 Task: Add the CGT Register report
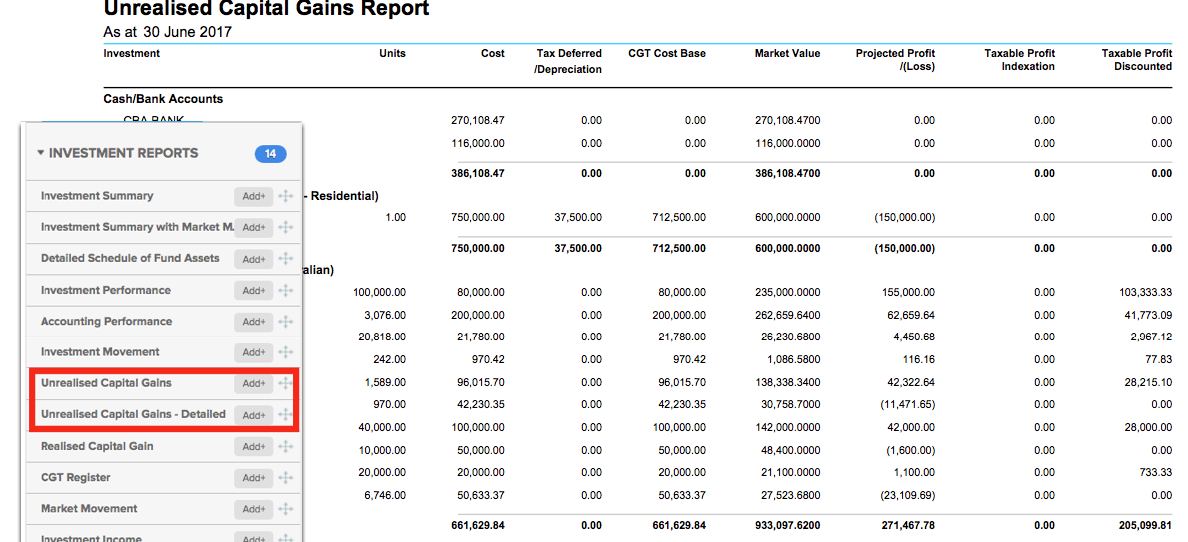[x=254, y=478]
